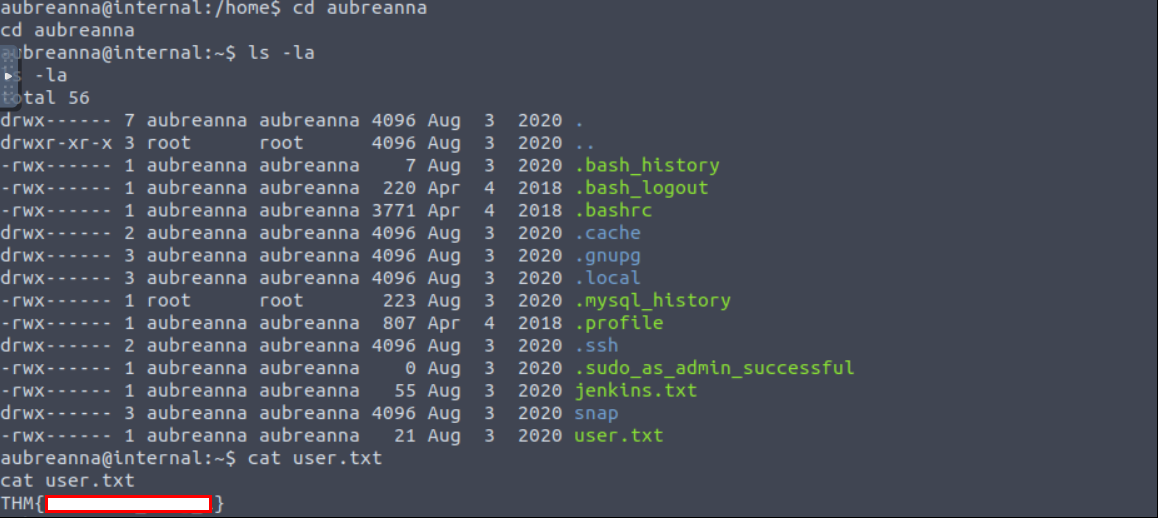This screenshot has height=518, width=1158.
Task: Click the .profile file name
Action: tap(619, 323)
